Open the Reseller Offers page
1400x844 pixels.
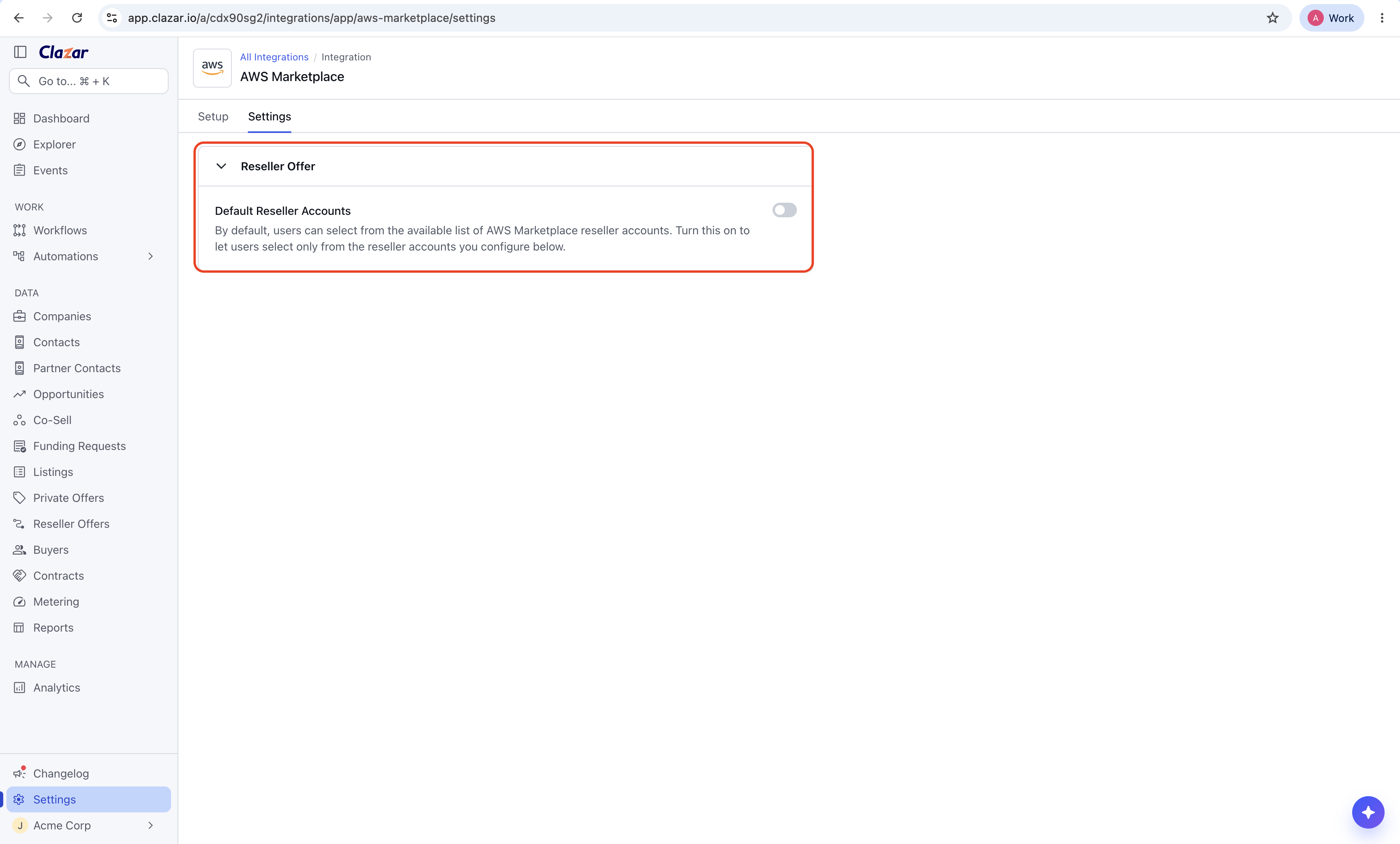[x=72, y=524]
